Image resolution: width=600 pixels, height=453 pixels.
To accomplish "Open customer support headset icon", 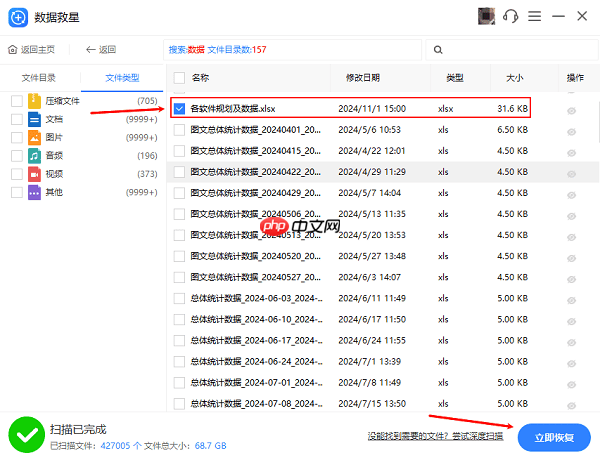I will point(510,16).
